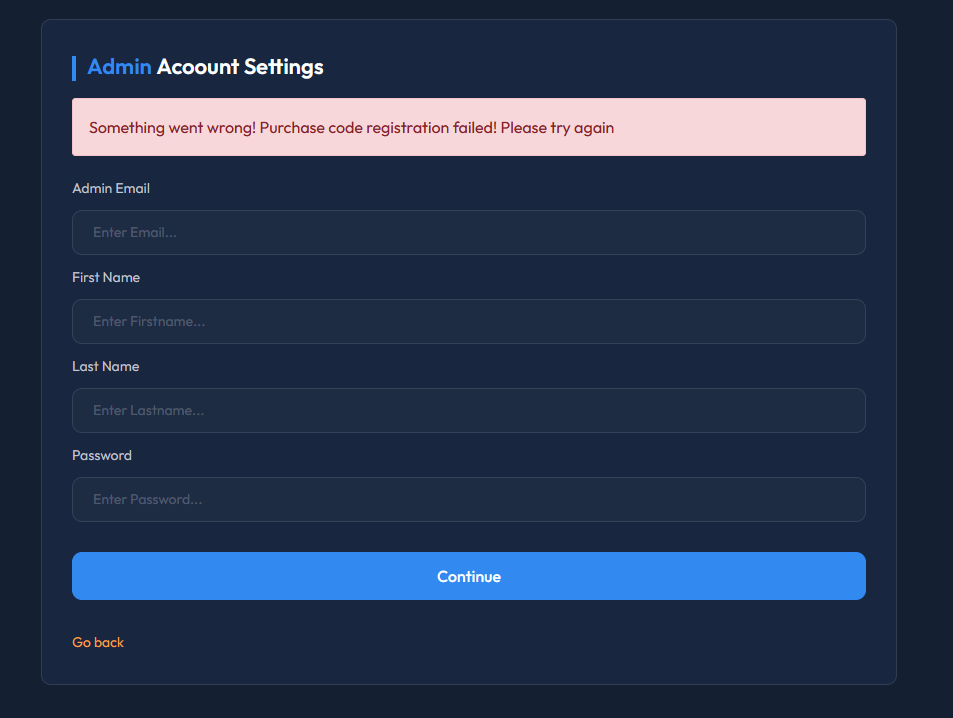Click the First Name label

pyautogui.click(x=106, y=277)
